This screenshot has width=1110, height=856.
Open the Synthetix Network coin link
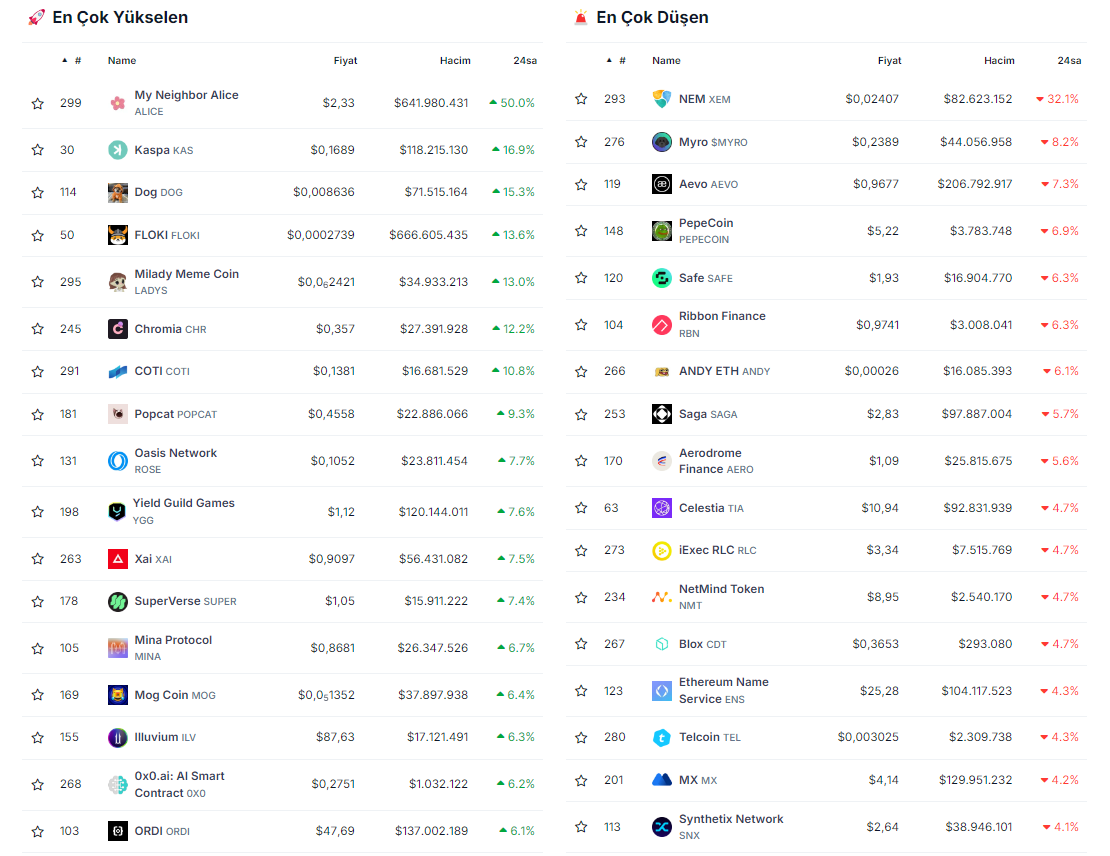coord(730,819)
